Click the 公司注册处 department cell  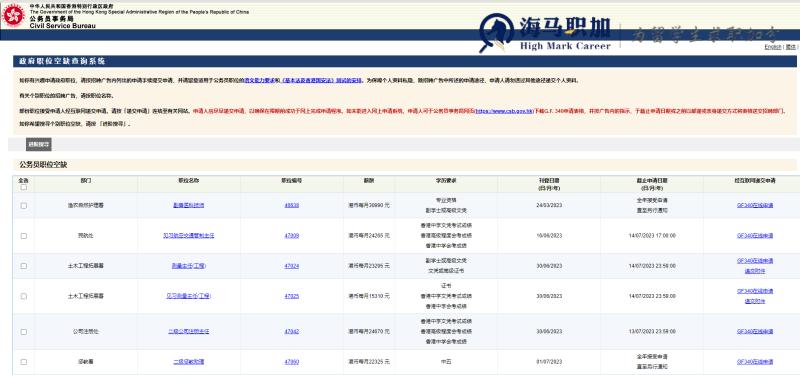(85, 332)
